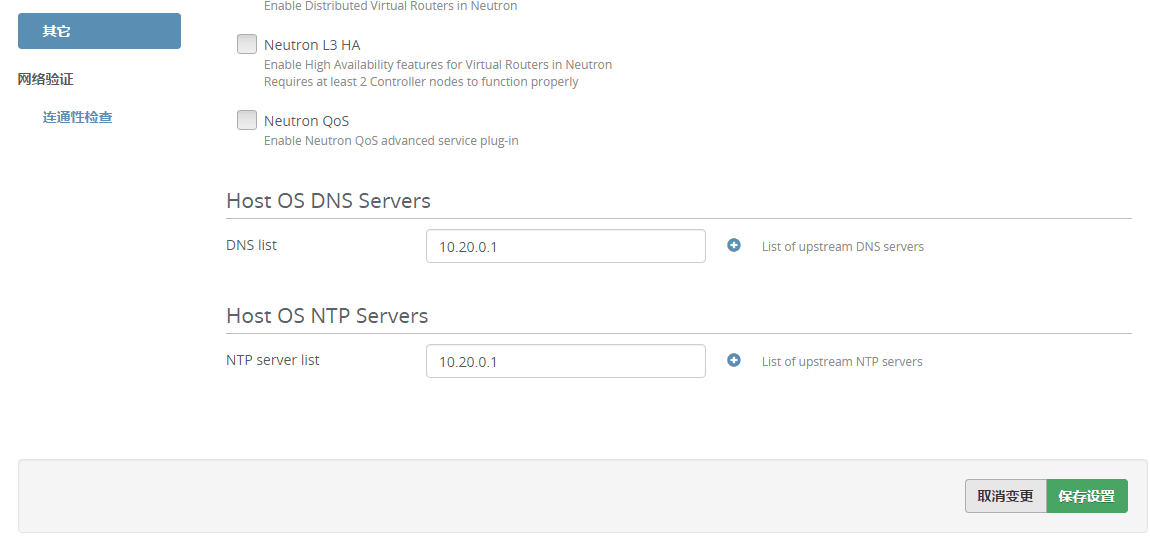Click 'Enable Neutron QoS advanced service plug-in' description
The width and height of the screenshot is (1150, 547).
(x=391, y=141)
